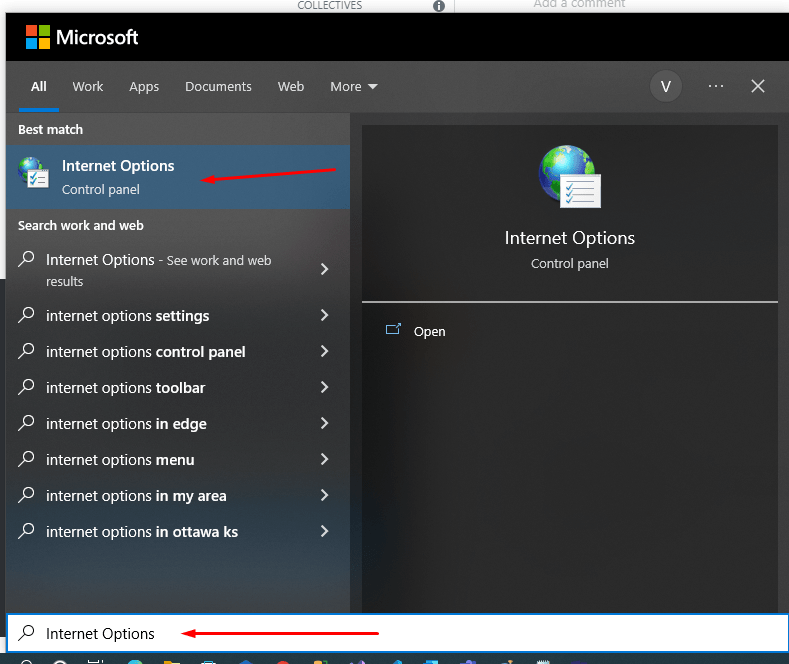Image resolution: width=789 pixels, height=664 pixels.
Task: Click search icon next to 'internet options control panel'
Action: (26, 351)
